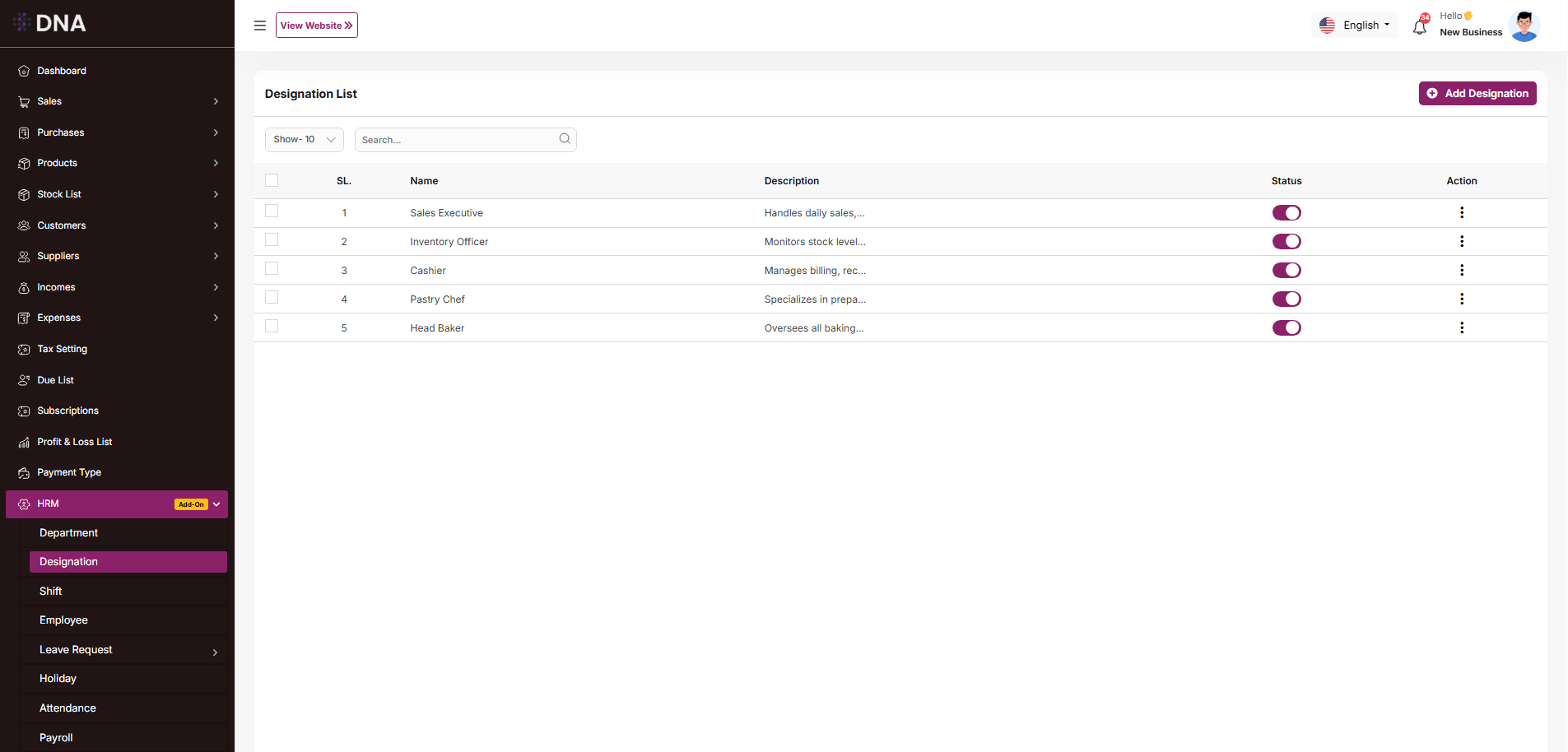Click the hamburger menu icon

[260, 26]
